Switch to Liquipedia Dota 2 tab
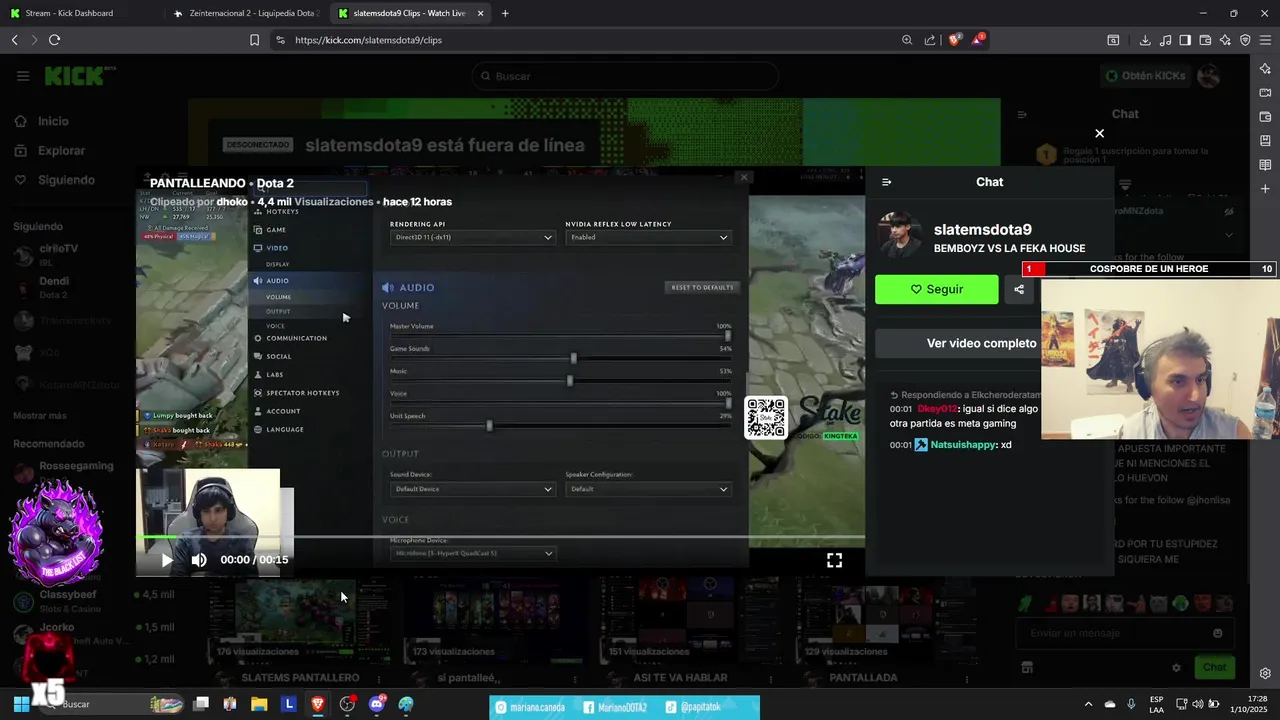The width and height of the screenshot is (1280, 720). (246, 13)
